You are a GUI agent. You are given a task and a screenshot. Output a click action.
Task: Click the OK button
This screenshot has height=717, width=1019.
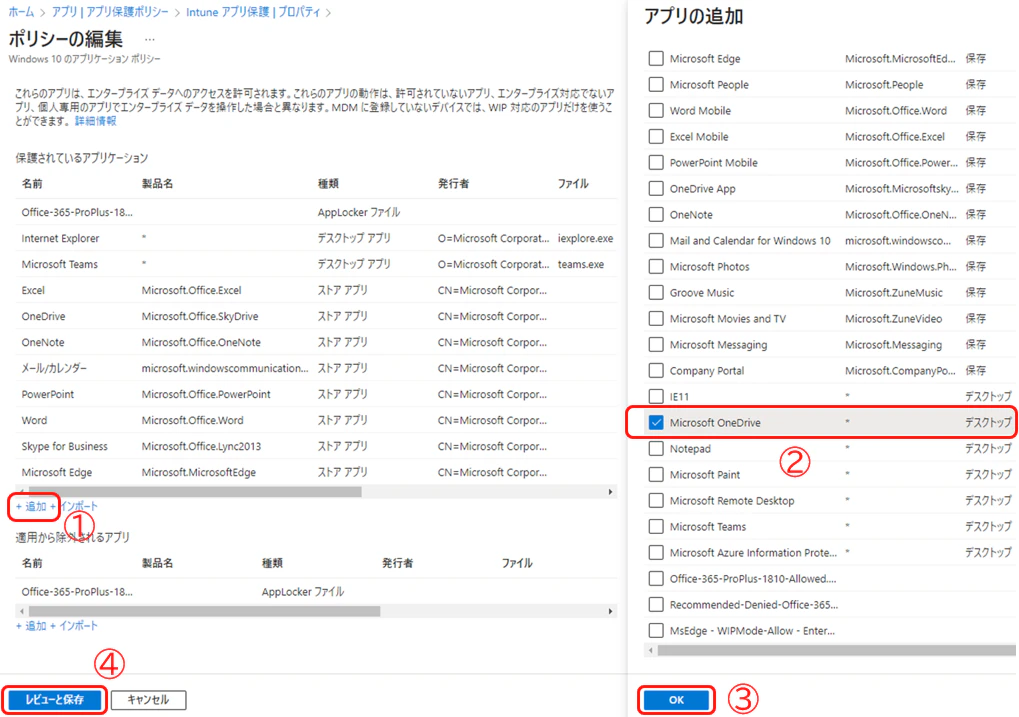[x=676, y=700]
